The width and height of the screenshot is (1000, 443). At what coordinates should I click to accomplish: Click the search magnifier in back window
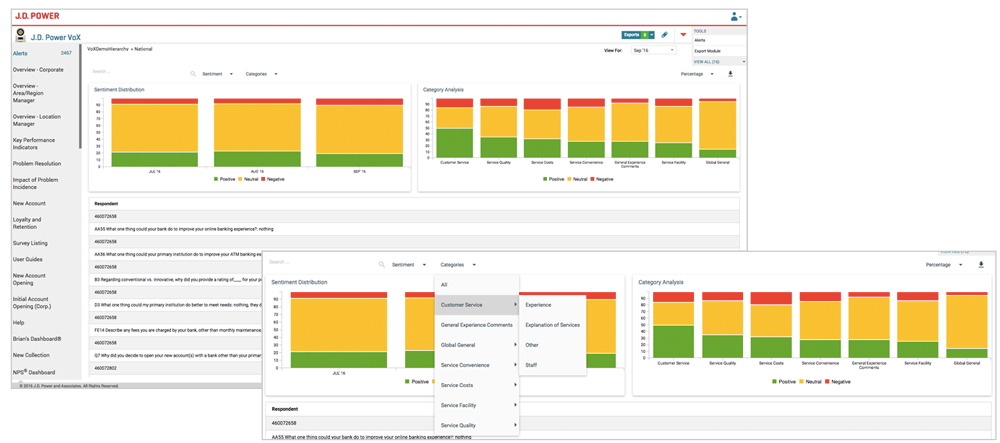[x=193, y=74]
